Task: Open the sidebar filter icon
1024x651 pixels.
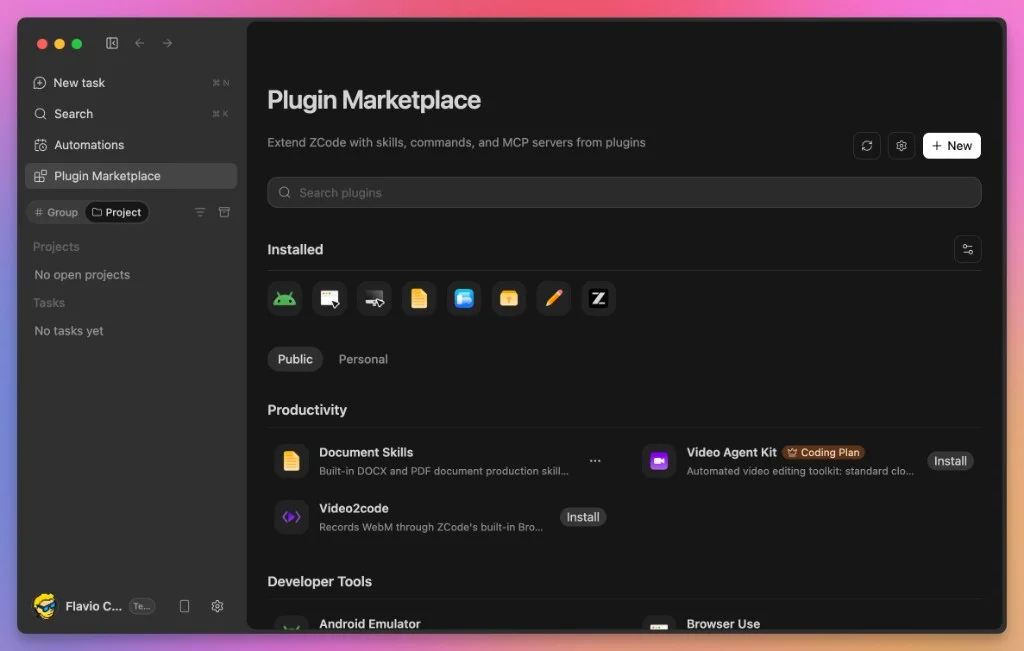Action: [x=200, y=212]
